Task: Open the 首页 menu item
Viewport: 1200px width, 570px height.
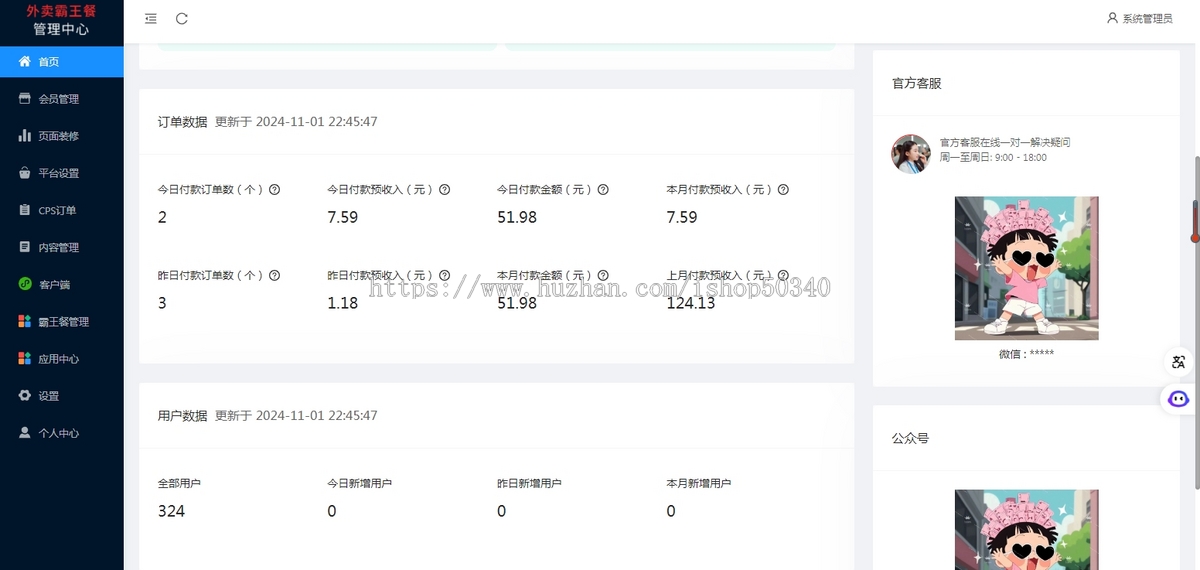Action: (x=62, y=62)
